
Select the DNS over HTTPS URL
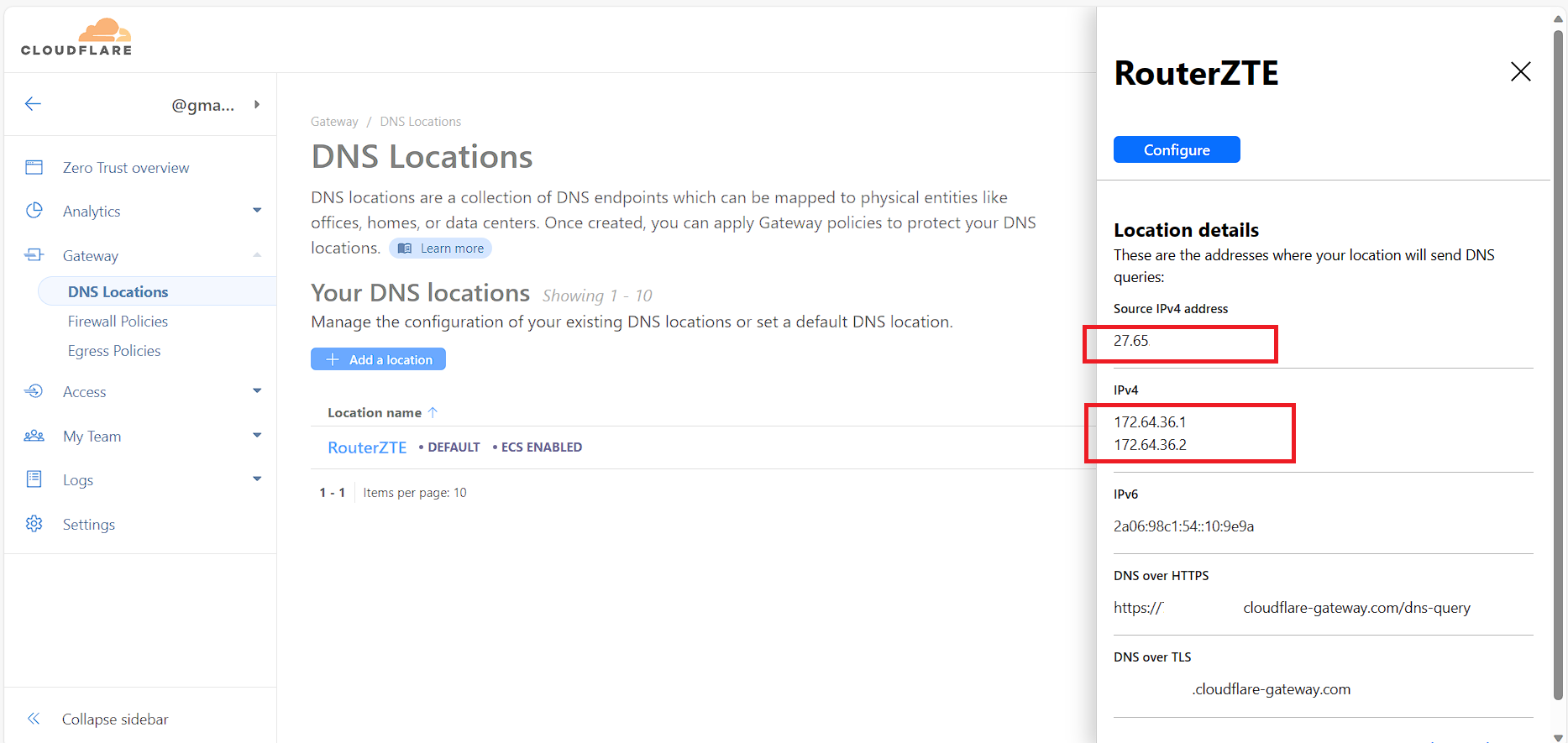(1292, 608)
